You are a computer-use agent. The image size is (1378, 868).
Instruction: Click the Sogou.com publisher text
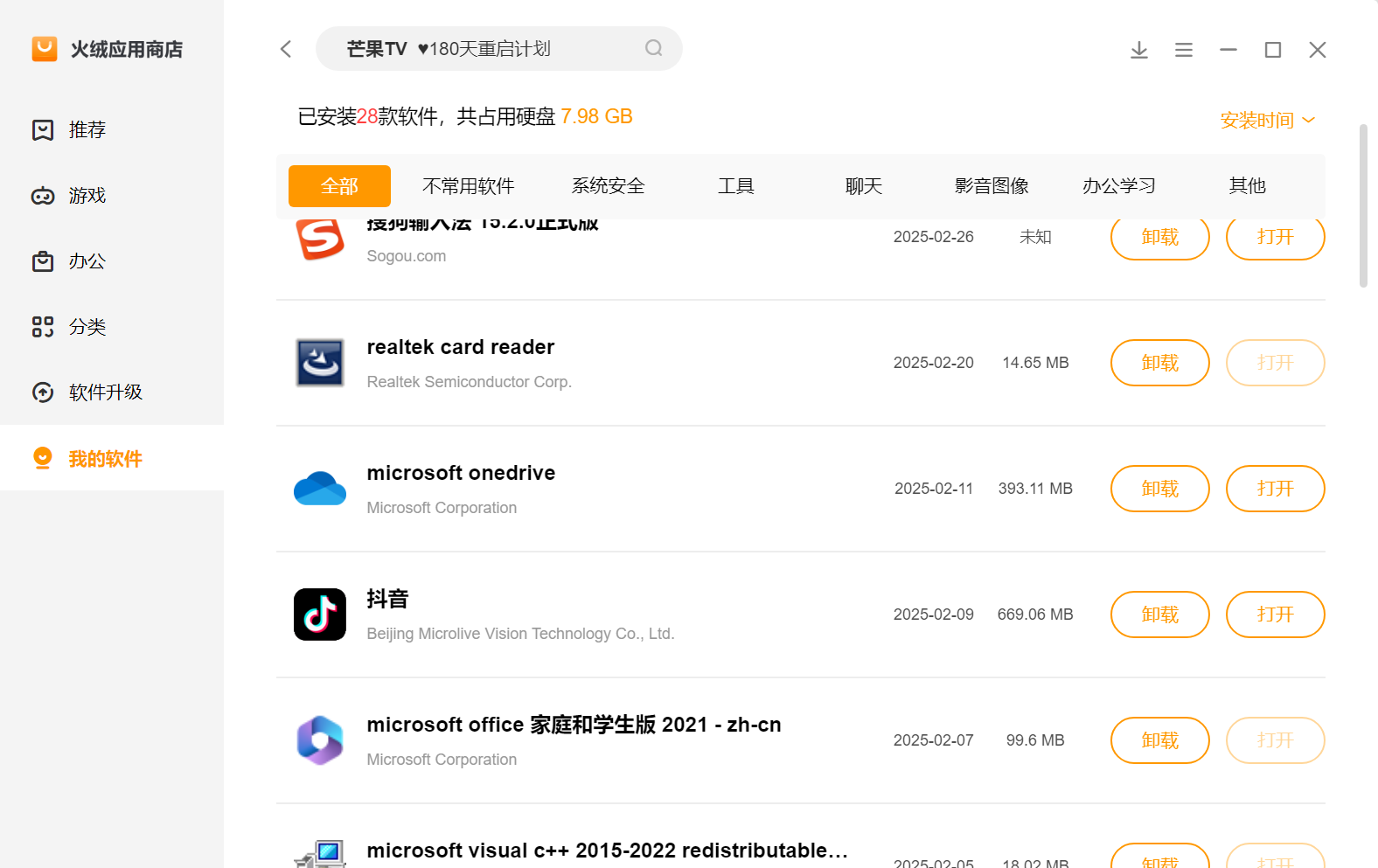tap(407, 256)
